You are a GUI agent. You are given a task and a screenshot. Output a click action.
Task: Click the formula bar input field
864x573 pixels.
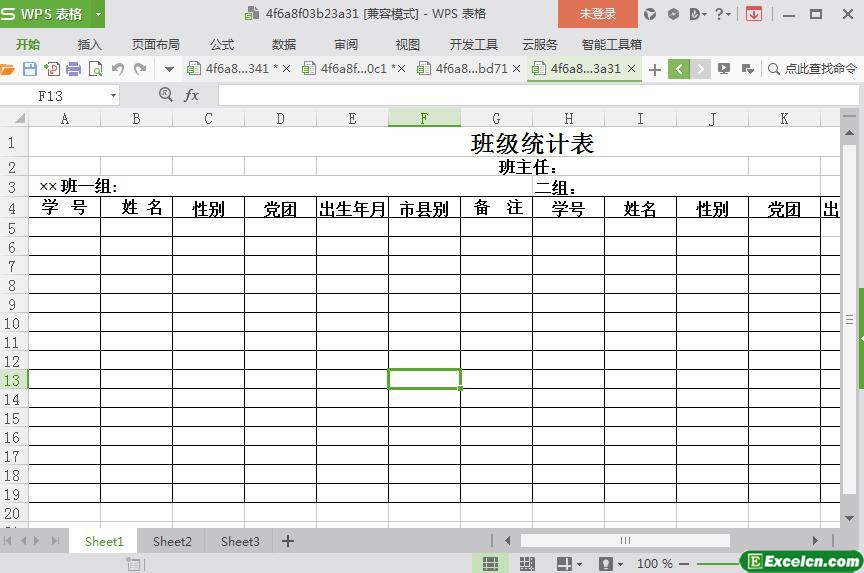pos(538,95)
